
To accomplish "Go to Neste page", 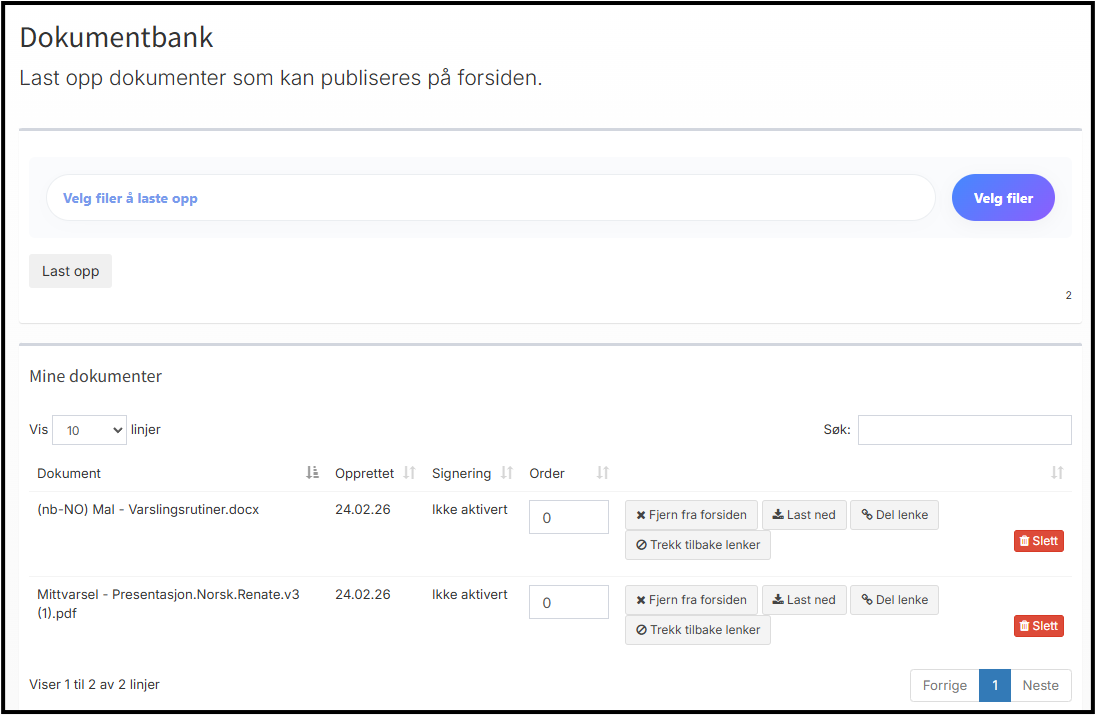I will 1041,685.
